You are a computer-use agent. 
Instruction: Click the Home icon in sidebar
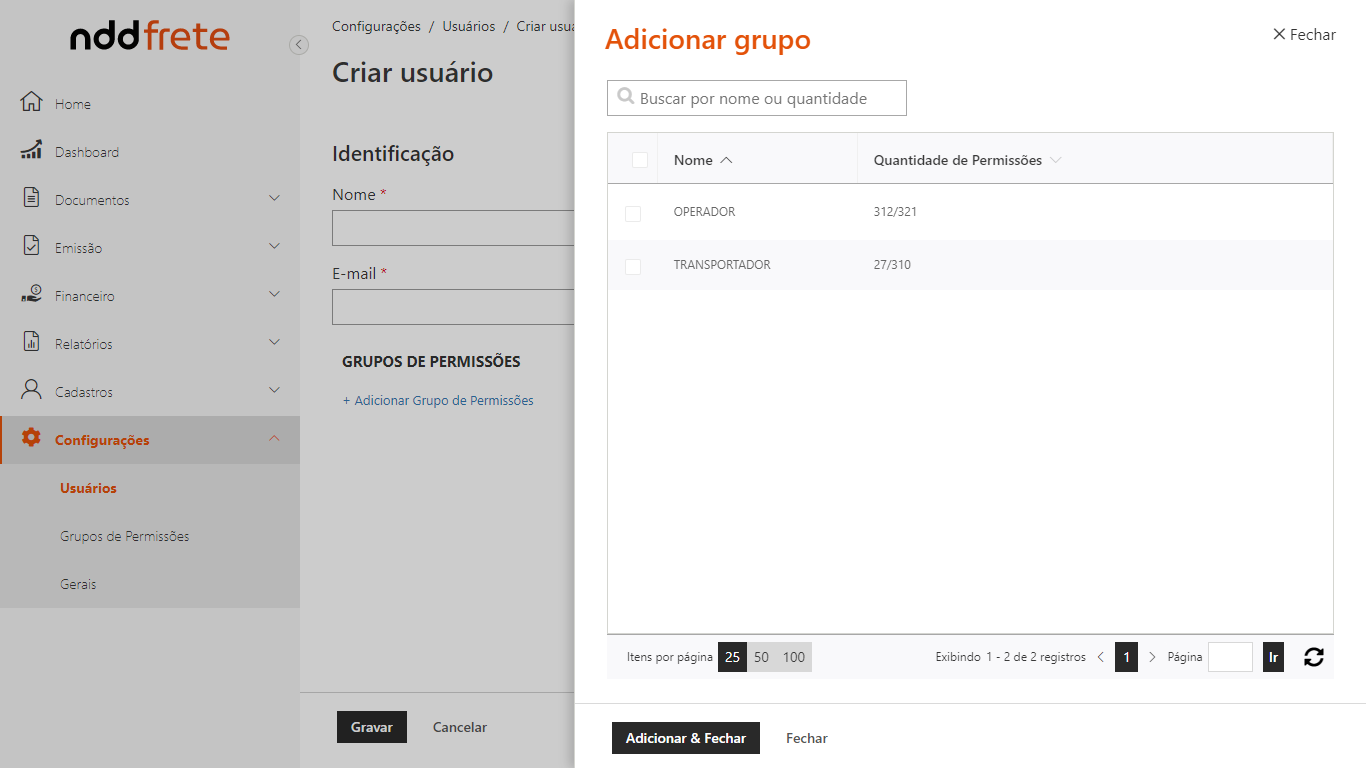pyautogui.click(x=31, y=102)
